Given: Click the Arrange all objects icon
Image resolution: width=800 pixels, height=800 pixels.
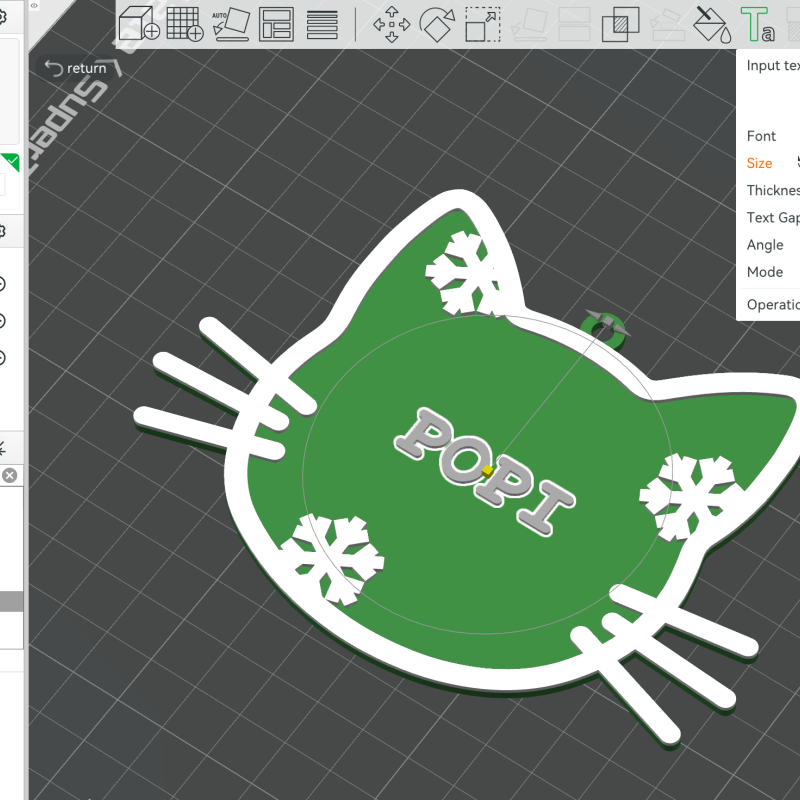Looking at the screenshot, I should point(276,23).
